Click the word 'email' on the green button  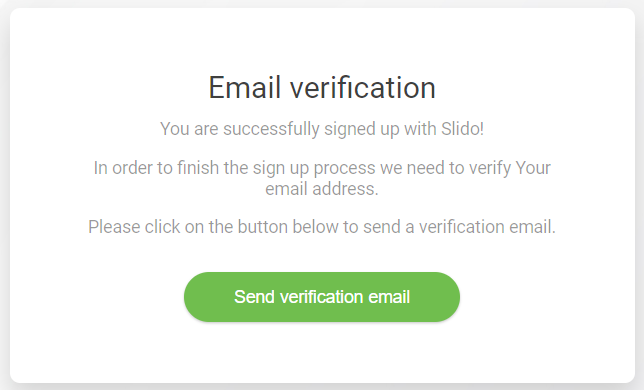(389, 297)
